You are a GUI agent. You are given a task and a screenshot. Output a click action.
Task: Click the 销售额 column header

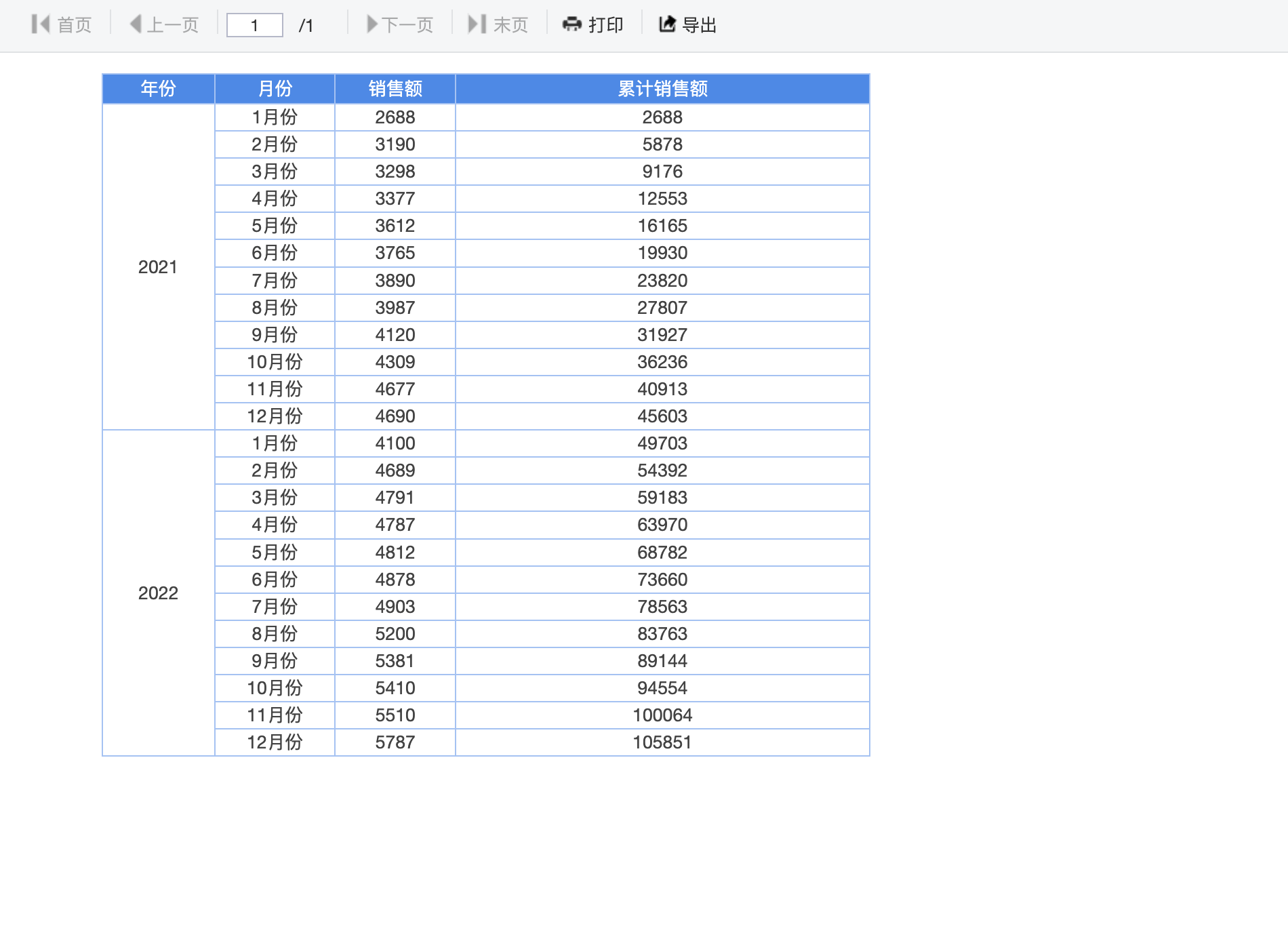[395, 88]
